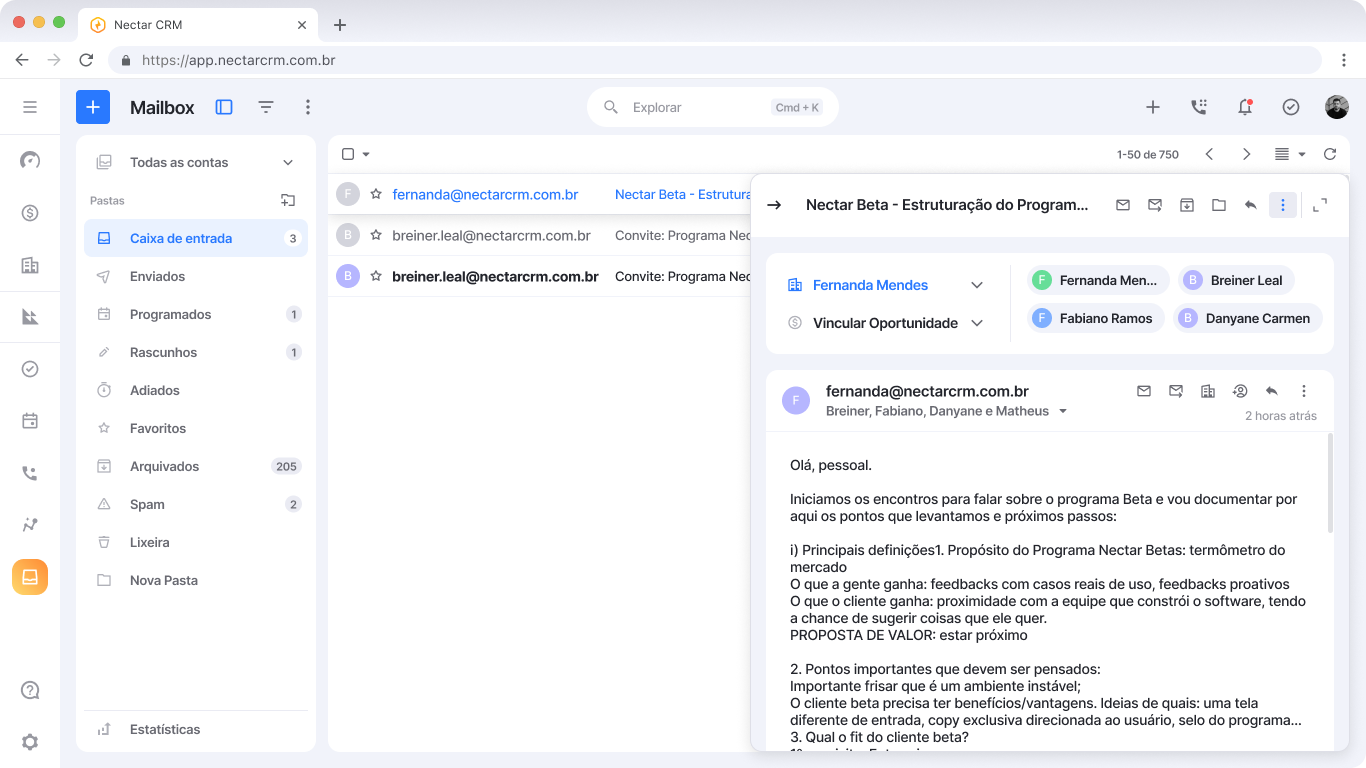Click the Fabiano Ramos contact chip
1366x768 pixels.
pos(1096,318)
